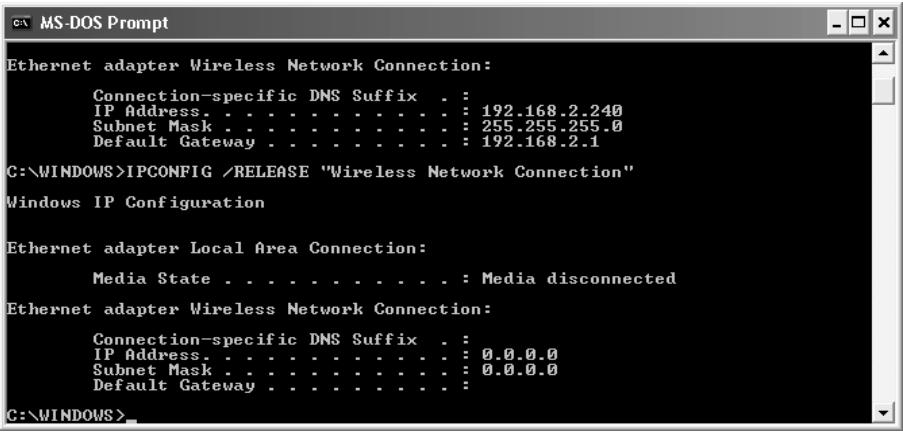903x435 pixels.
Task: Click the empty vertical scrollbar track
Action: tap(883, 254)
